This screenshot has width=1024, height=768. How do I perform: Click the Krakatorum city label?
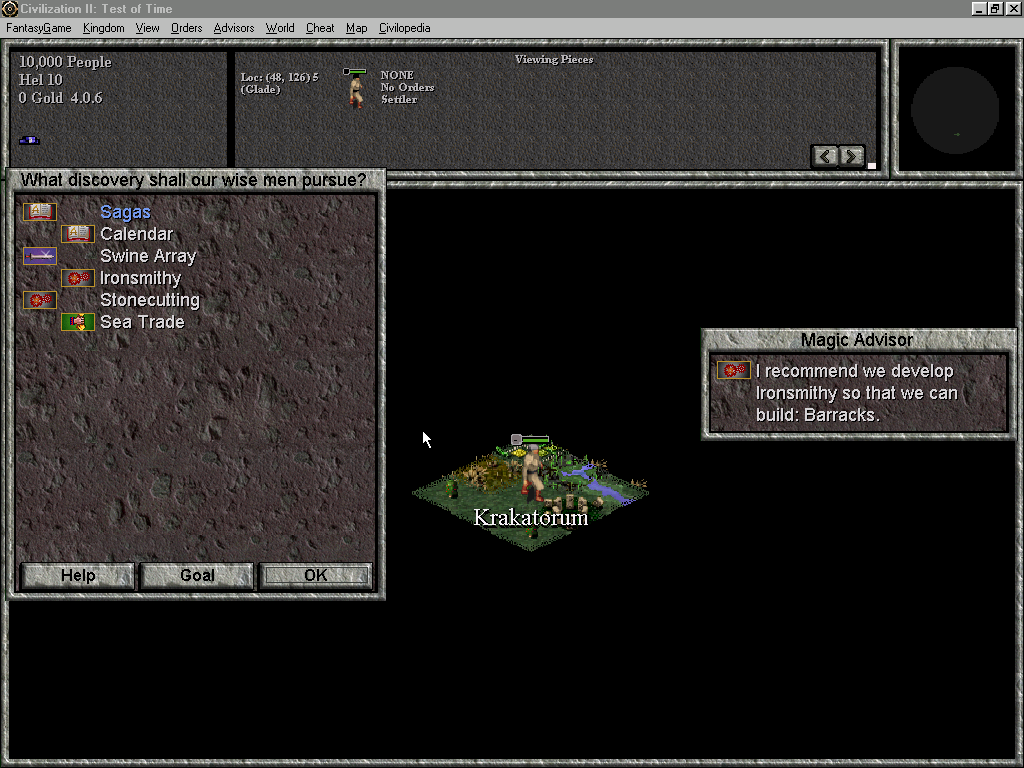(x=530, y=517)
